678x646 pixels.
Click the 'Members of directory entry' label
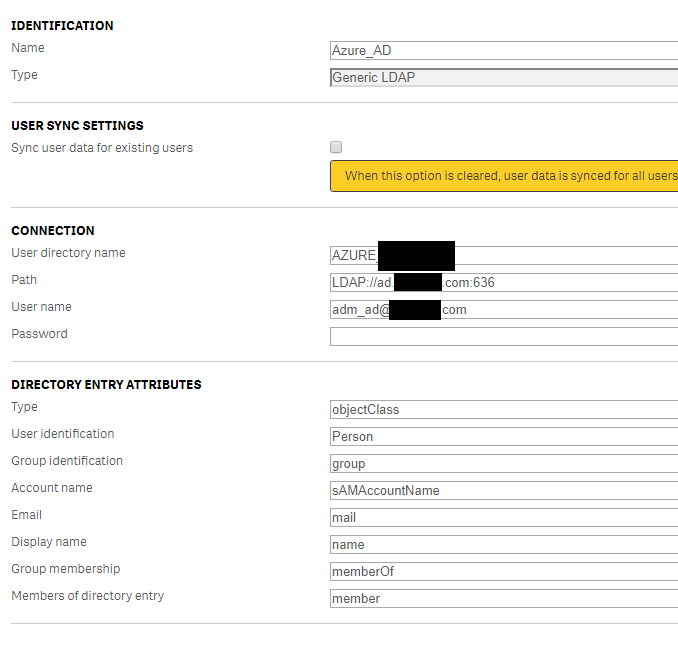tap(88, 596)
